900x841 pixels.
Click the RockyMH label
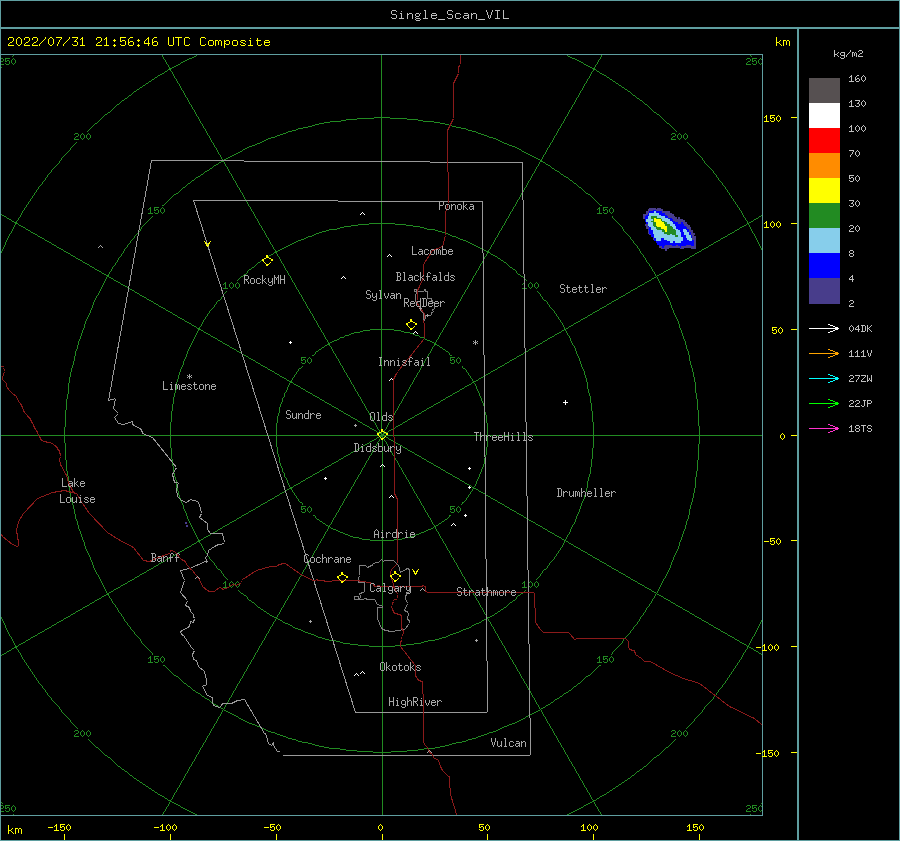(x=264, y=280)
